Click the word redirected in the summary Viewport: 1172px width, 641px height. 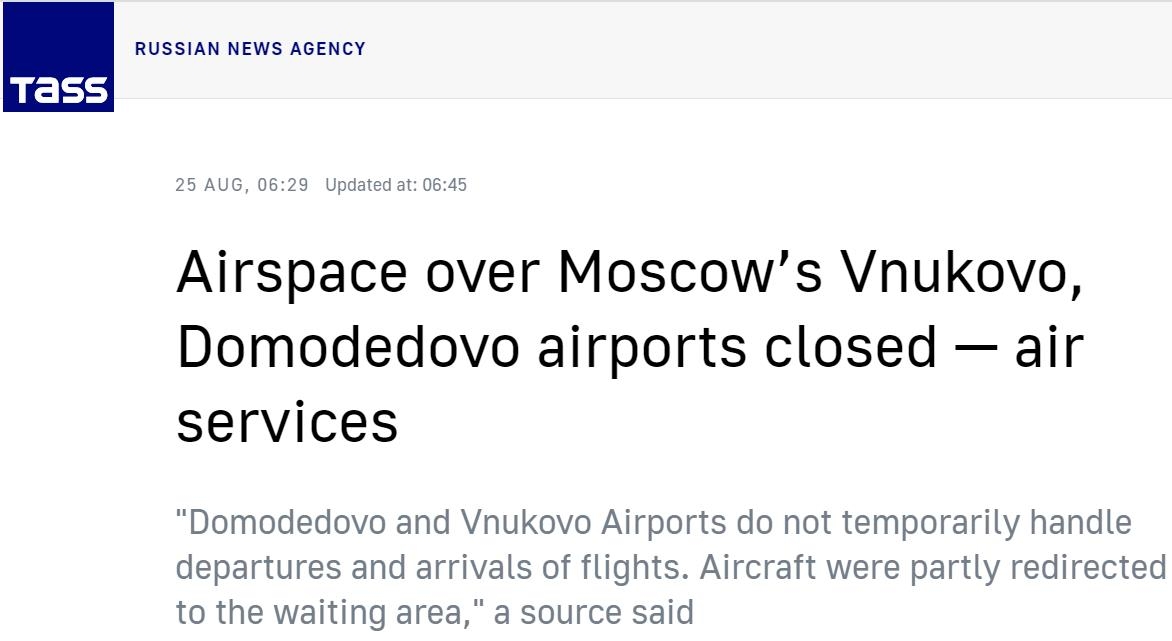pos(1088,568)
